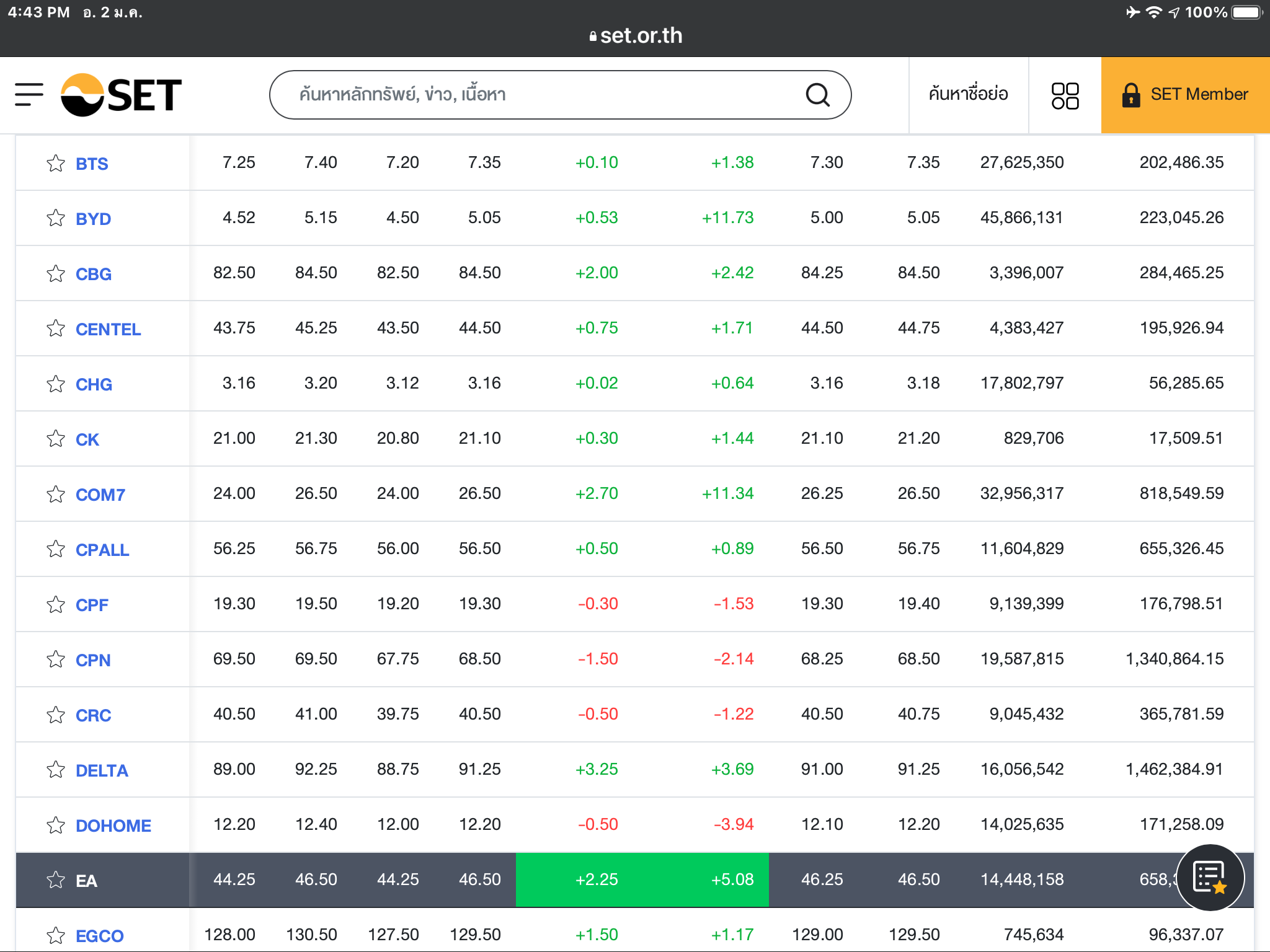The image size is (1270, 952).
Task: Toggle favorite star for BTS
Action: click(x=56, y=163)
